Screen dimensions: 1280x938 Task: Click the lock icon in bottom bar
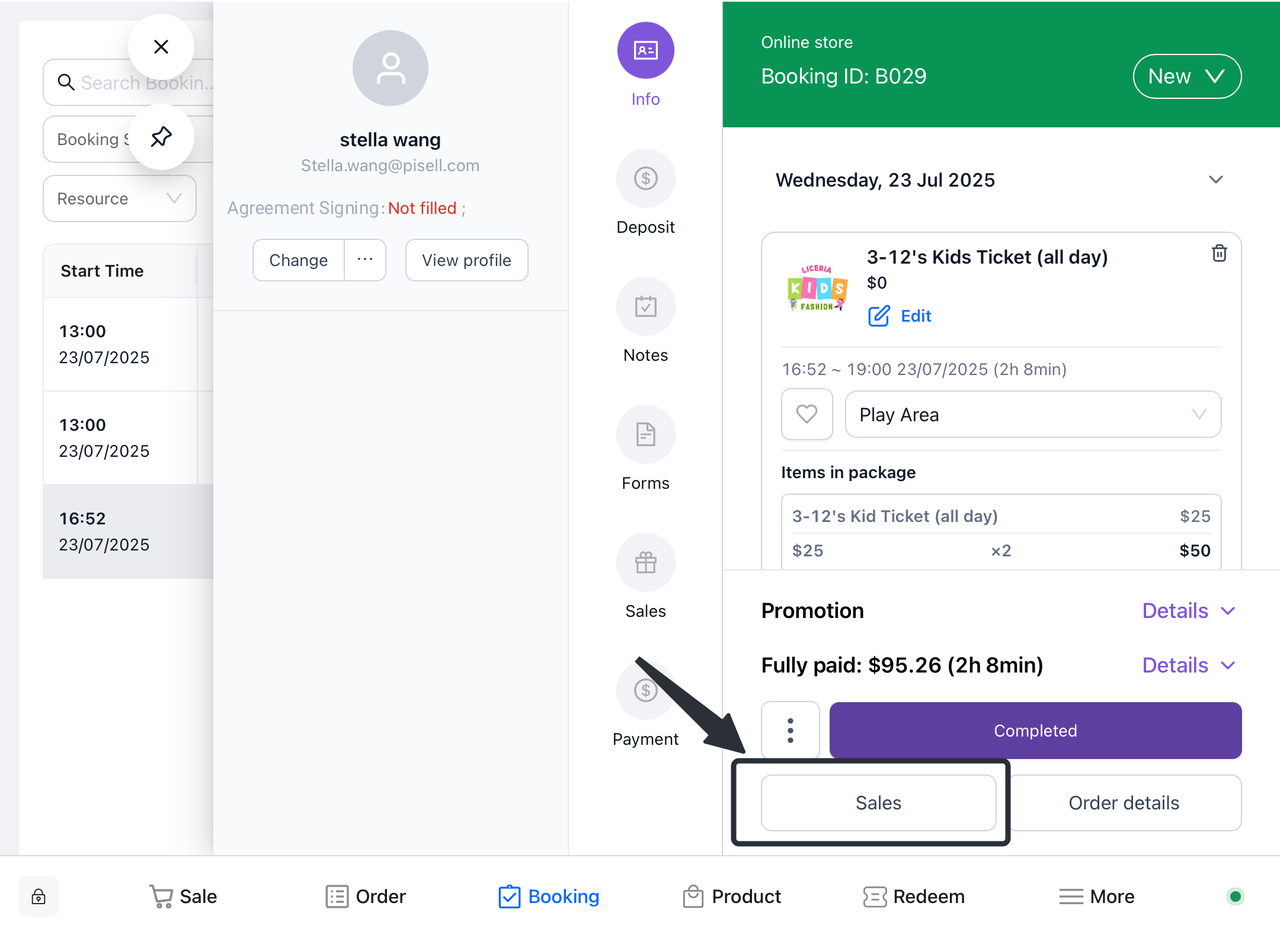point(38,897)
